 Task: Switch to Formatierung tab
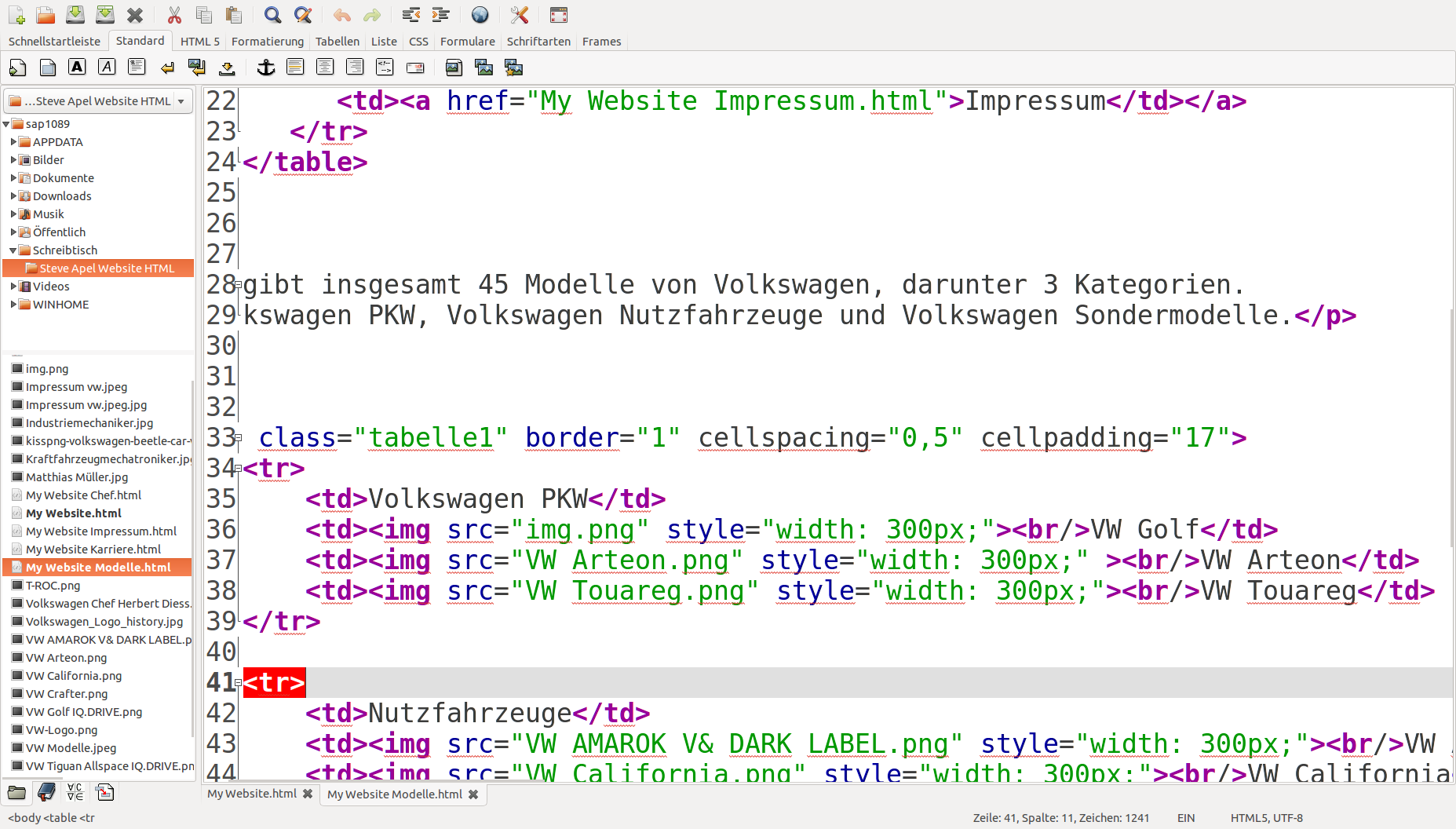tap(268, 41)
